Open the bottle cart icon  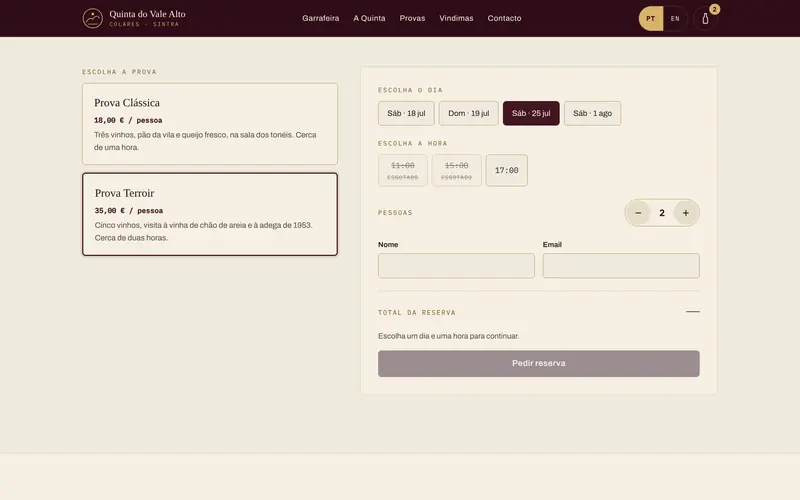click(x=705, y=19)
